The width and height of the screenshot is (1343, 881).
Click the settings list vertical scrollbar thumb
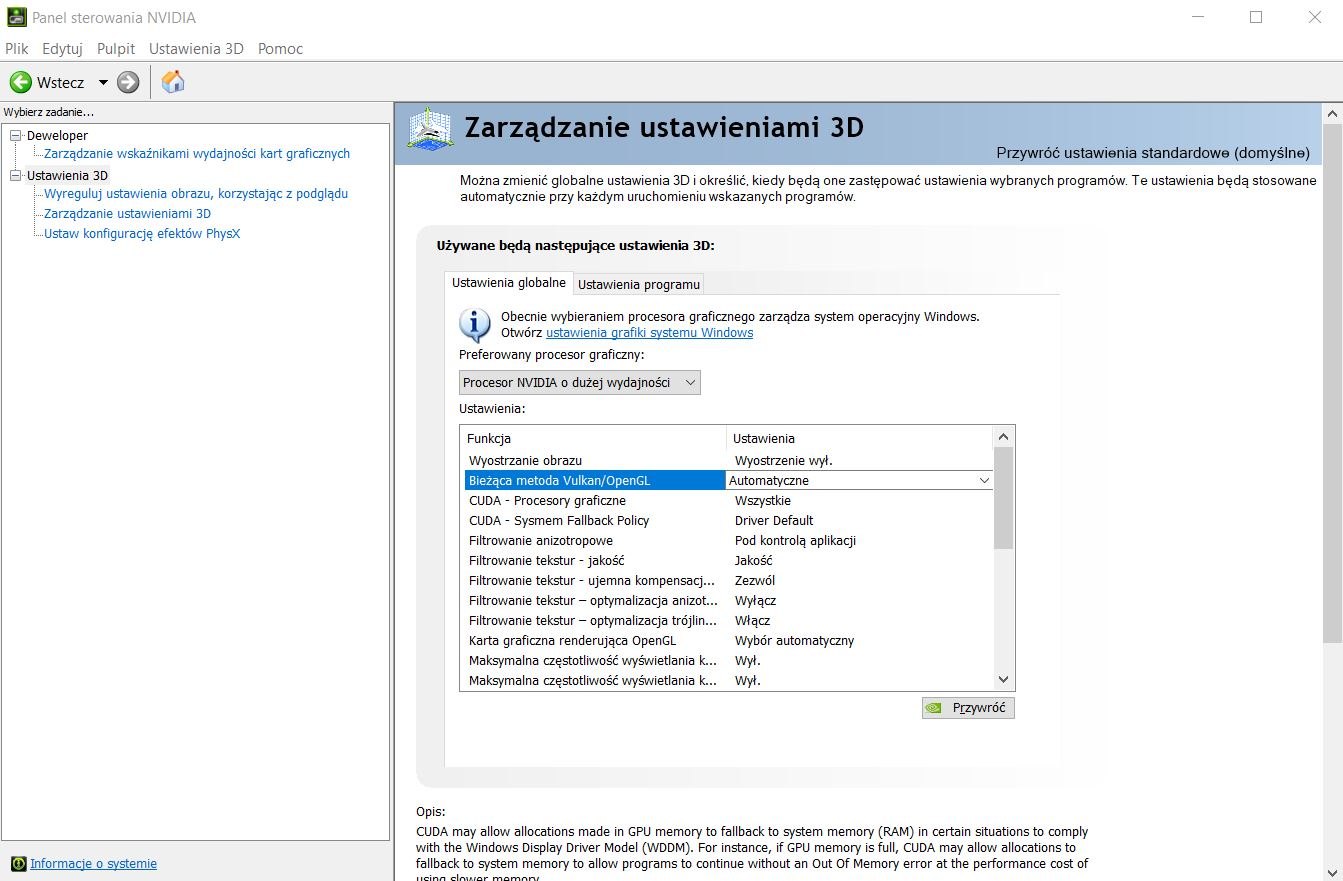point(1004,498)
